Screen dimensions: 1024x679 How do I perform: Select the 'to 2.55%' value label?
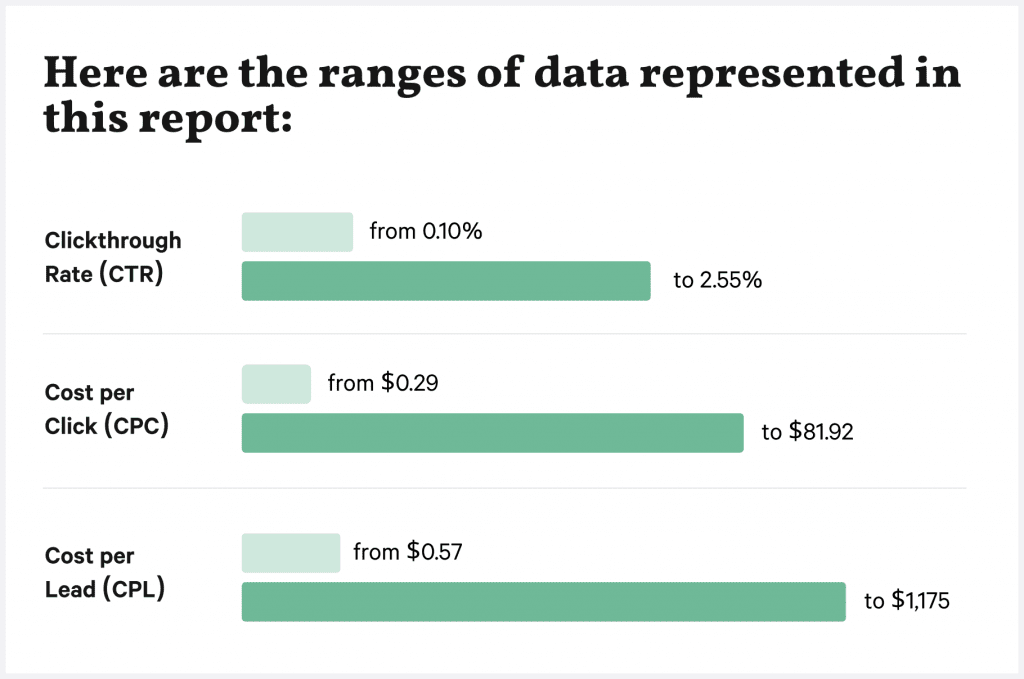(x=718, y=281)
